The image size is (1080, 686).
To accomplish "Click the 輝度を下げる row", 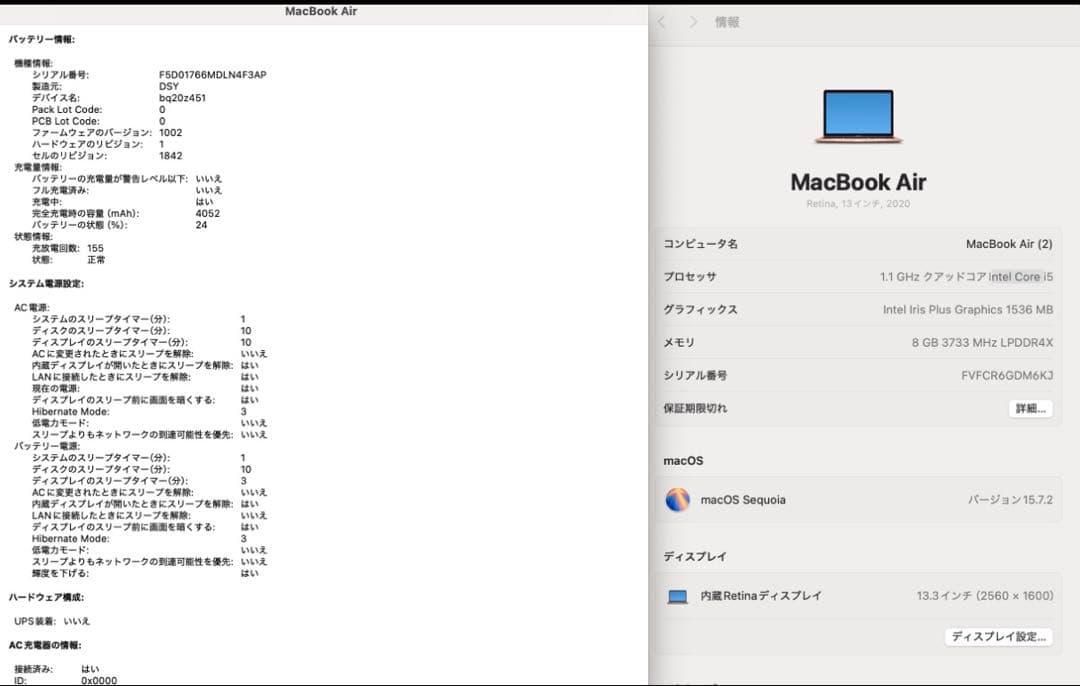I will tap(145, 573).
